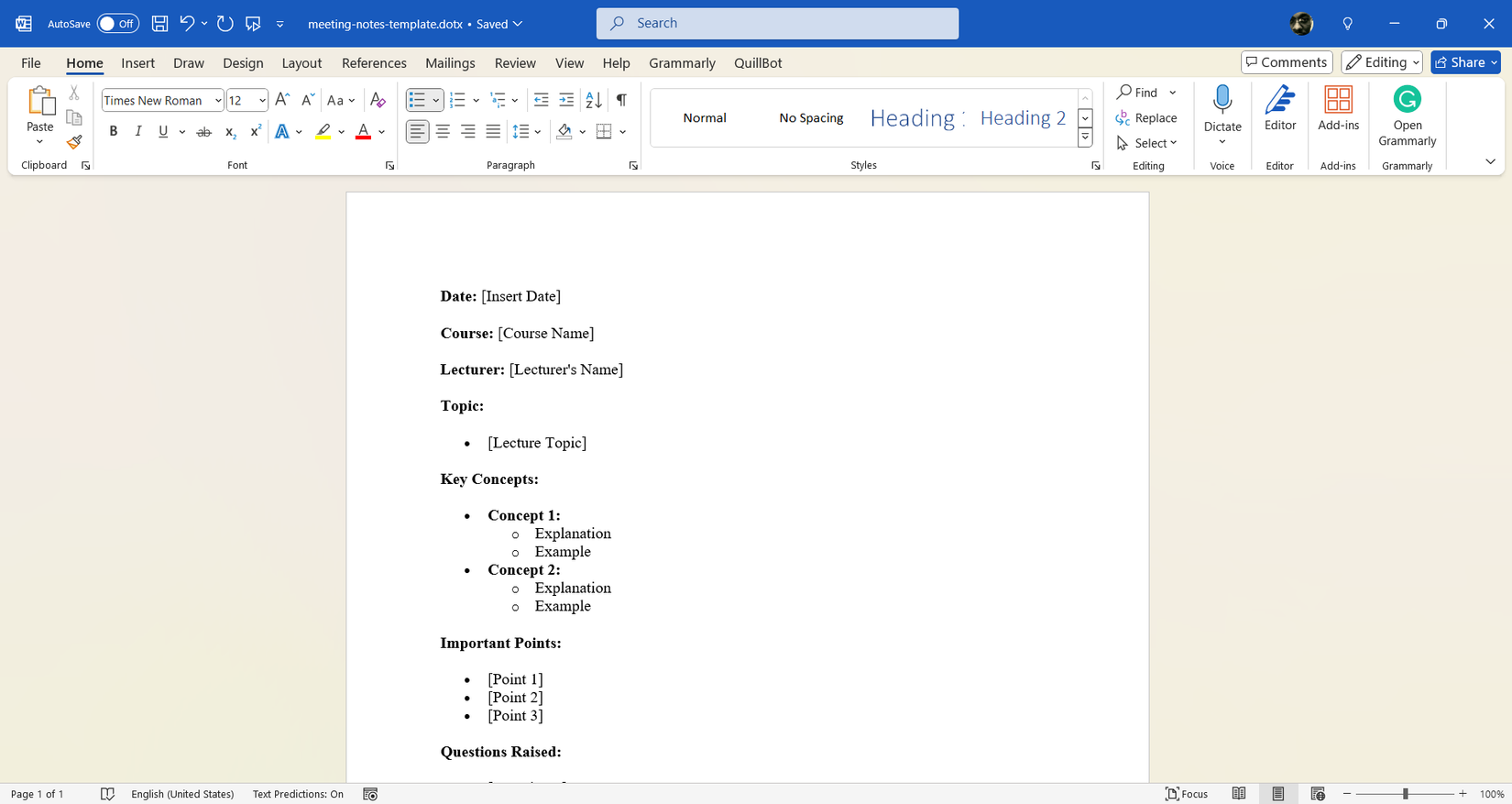Toggle Italic formatting
1512x804 pixels.
pos(138,132)
